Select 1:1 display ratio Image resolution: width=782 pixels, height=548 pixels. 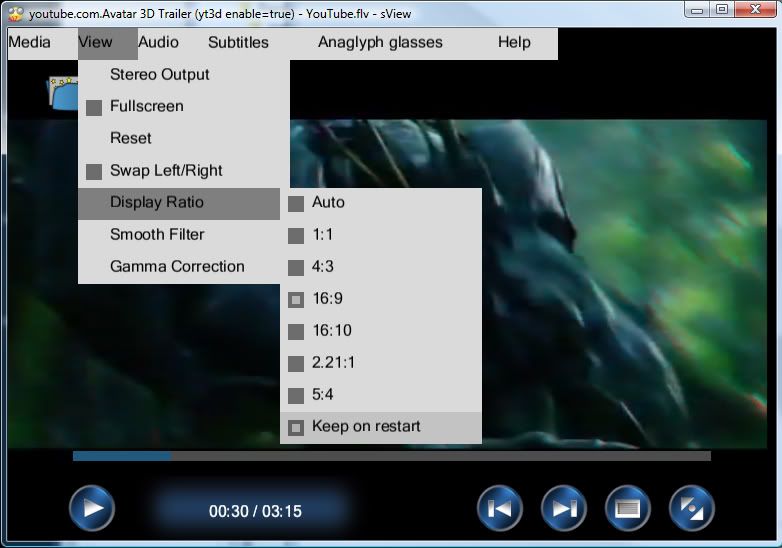[x=381, y=235]
